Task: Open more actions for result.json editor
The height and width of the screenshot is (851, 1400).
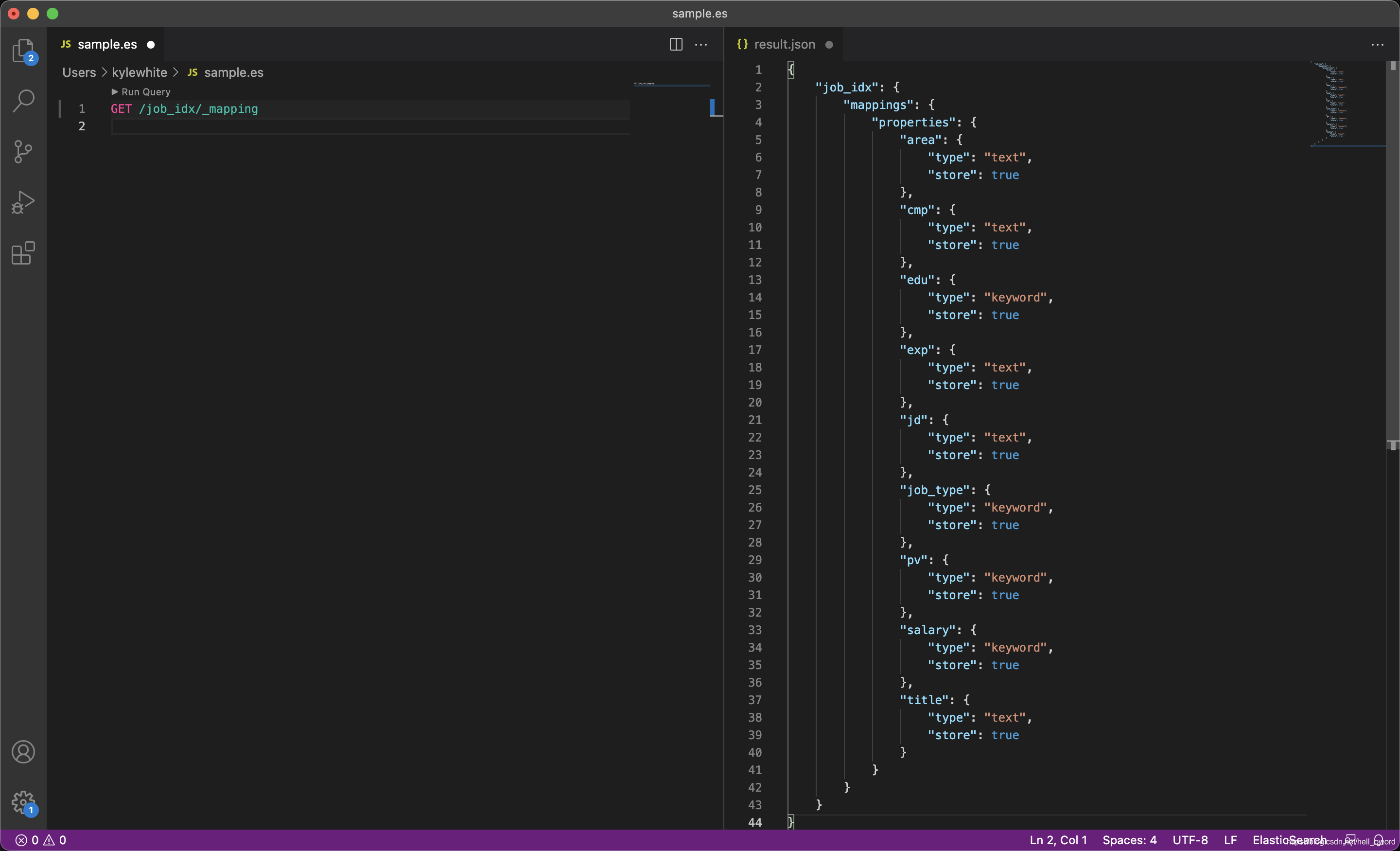Action: (x=1377, y=44)
